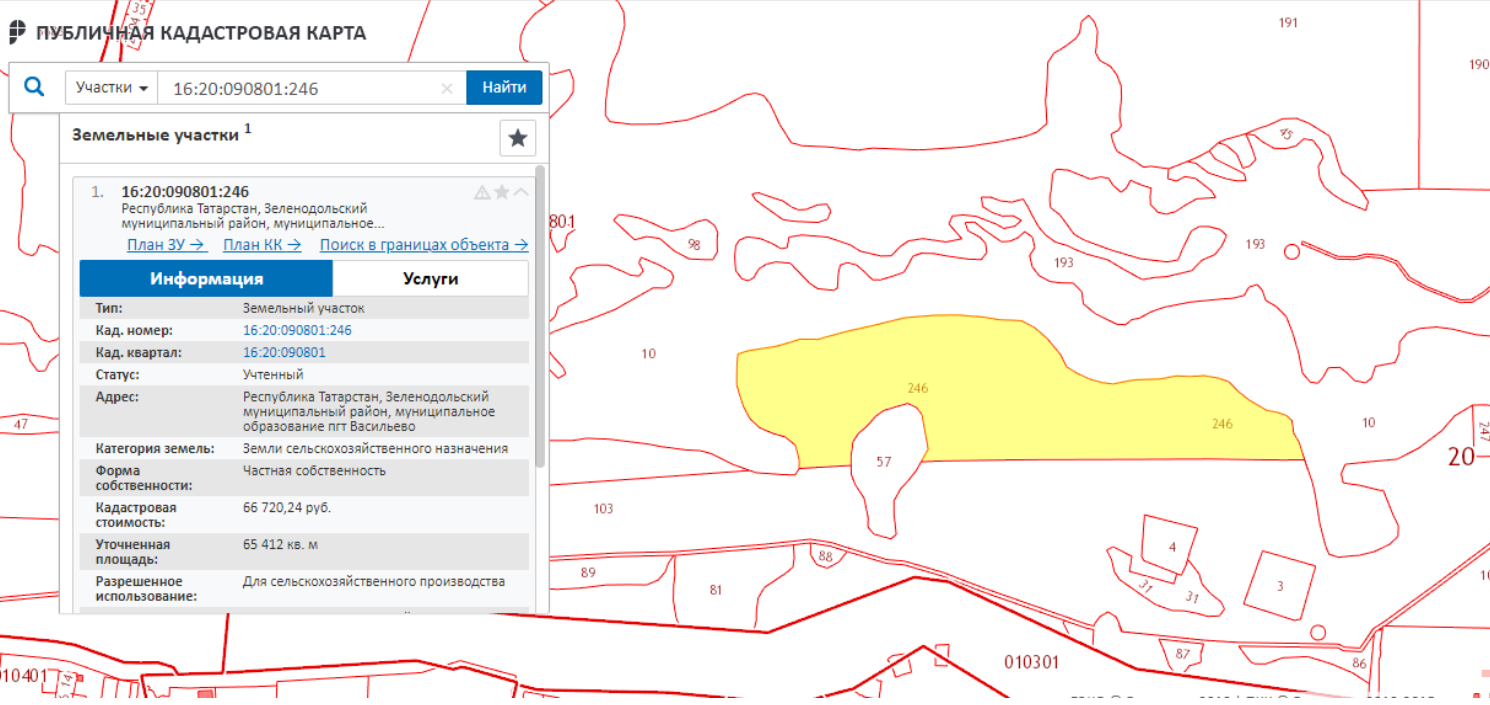Click in the cadastral number search field
Viewport: 1490px width, 705px height.
(300, 88)
